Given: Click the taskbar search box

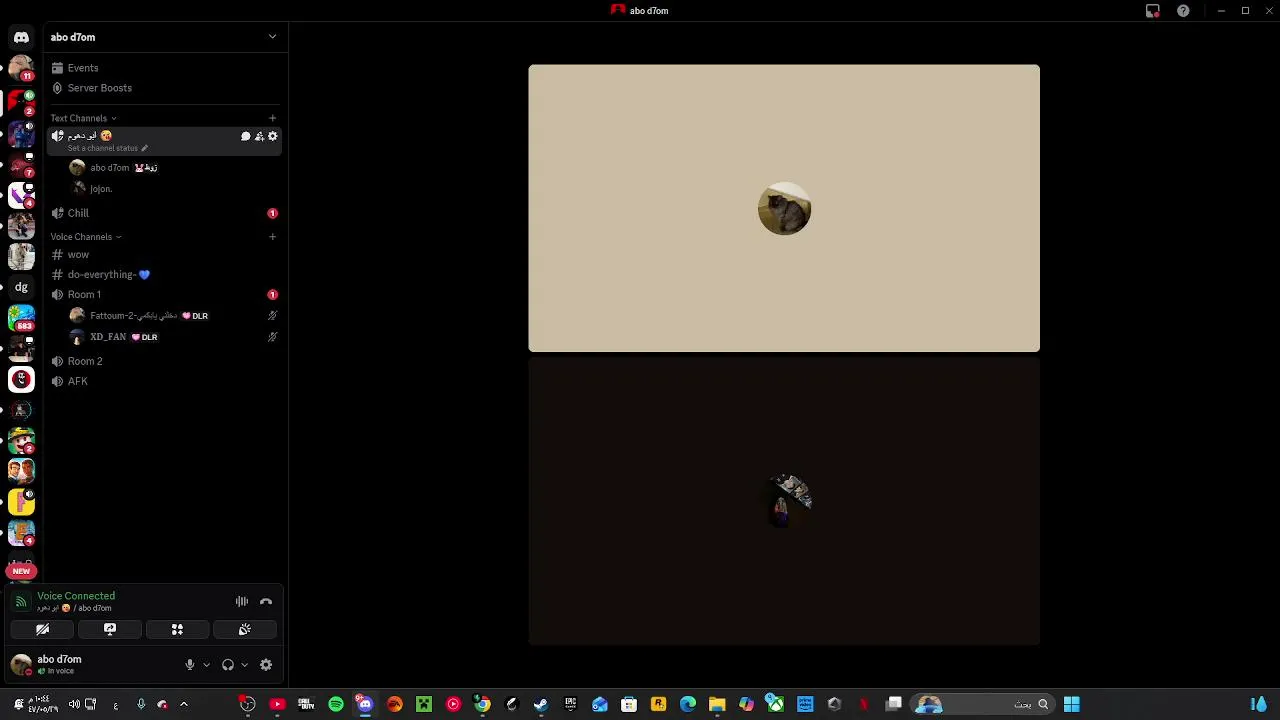Looking at the screenshot, I should point(982,704).
